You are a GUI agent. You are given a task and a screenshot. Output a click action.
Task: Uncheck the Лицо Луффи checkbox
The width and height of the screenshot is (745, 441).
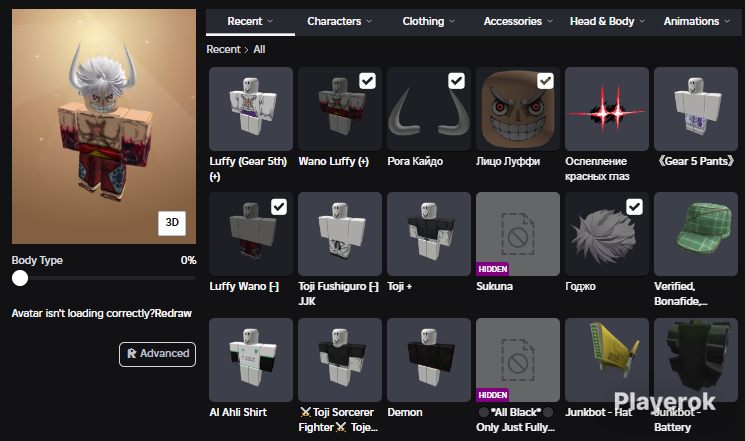(545, 81)
